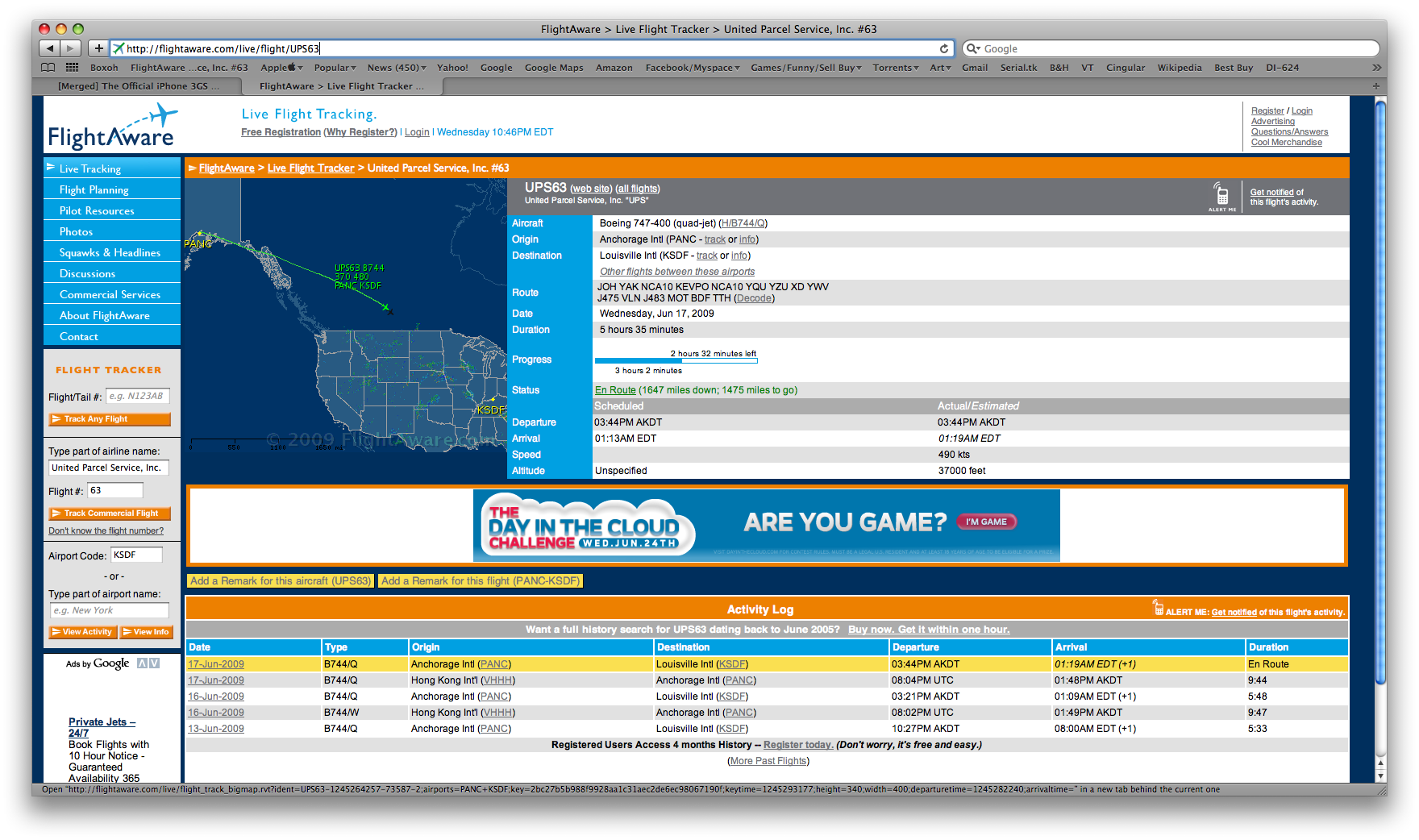
Task: Open the bookmarks library book icon
Action: (48, 68)
